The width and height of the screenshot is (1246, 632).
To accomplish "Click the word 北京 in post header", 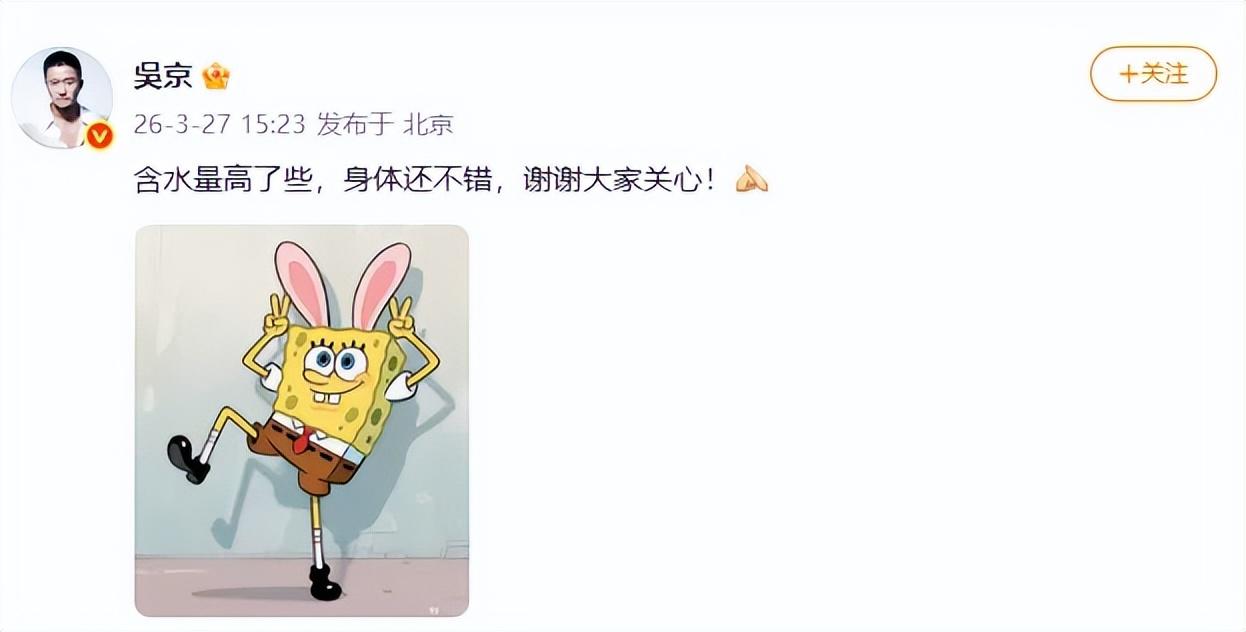I will click(429, 124).
